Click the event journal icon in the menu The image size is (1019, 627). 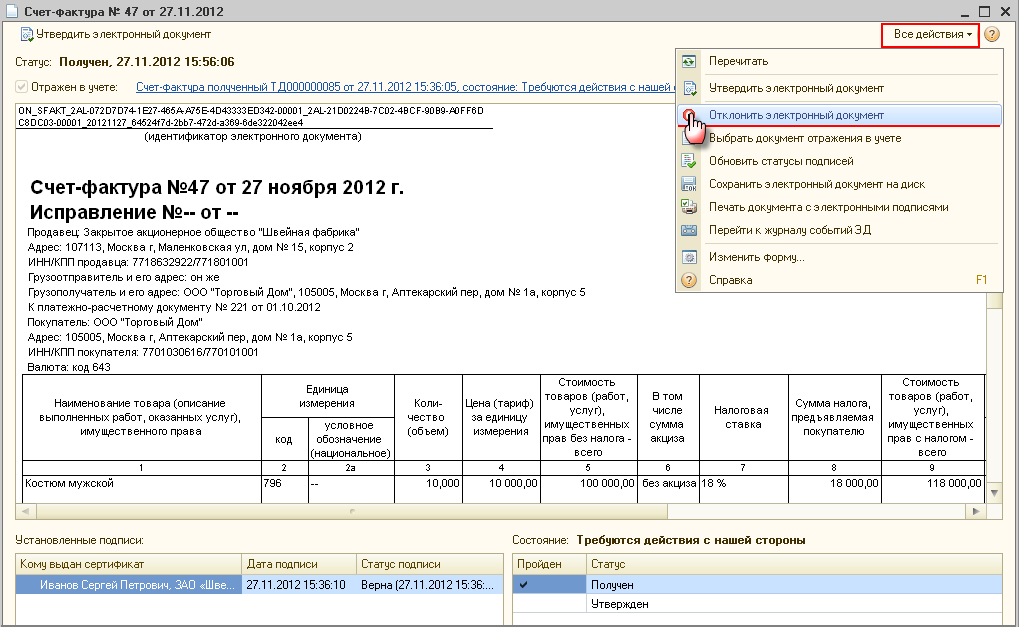(689, 230)
